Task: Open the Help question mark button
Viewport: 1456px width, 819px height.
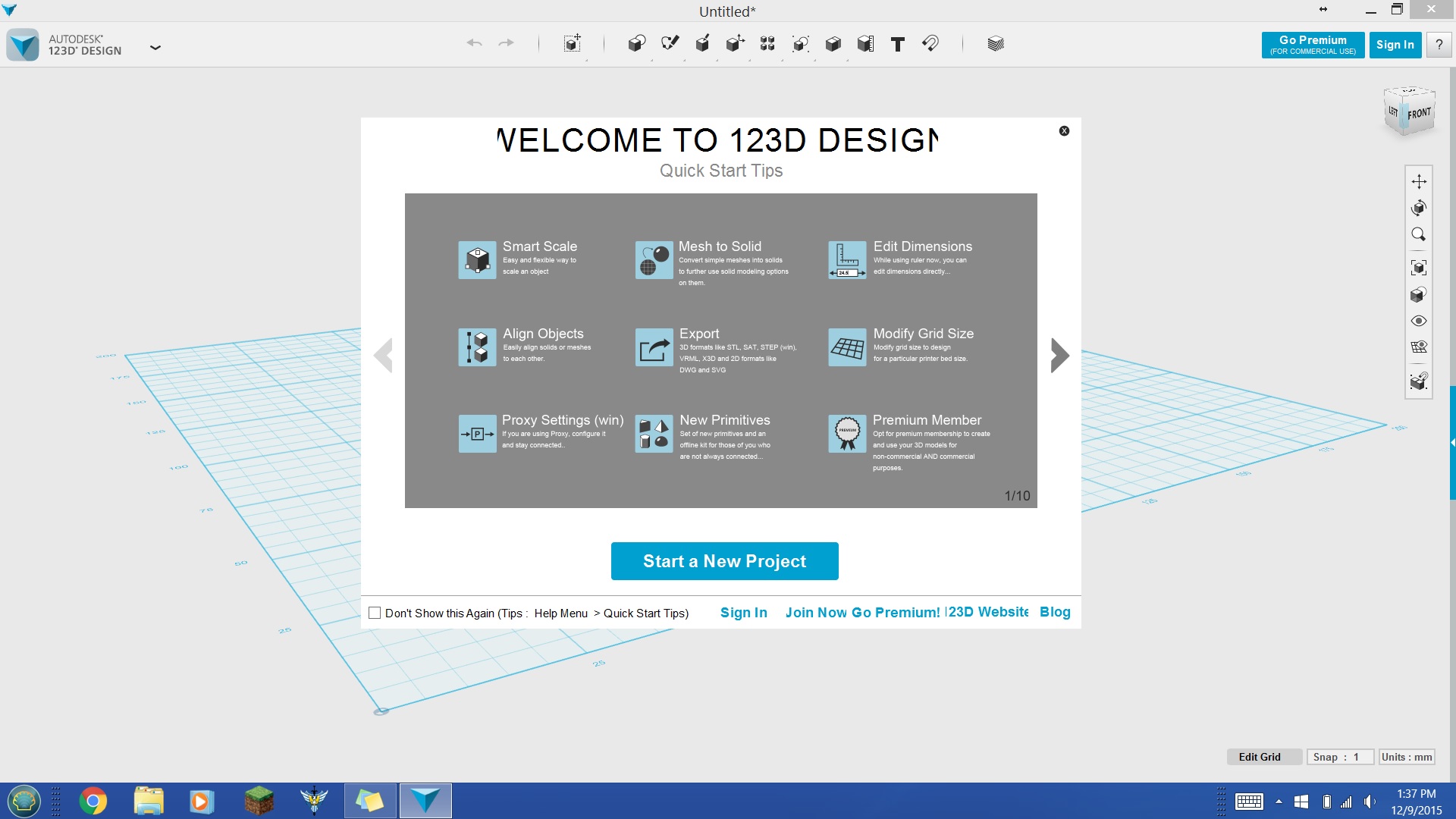Action: [1439, 45]
